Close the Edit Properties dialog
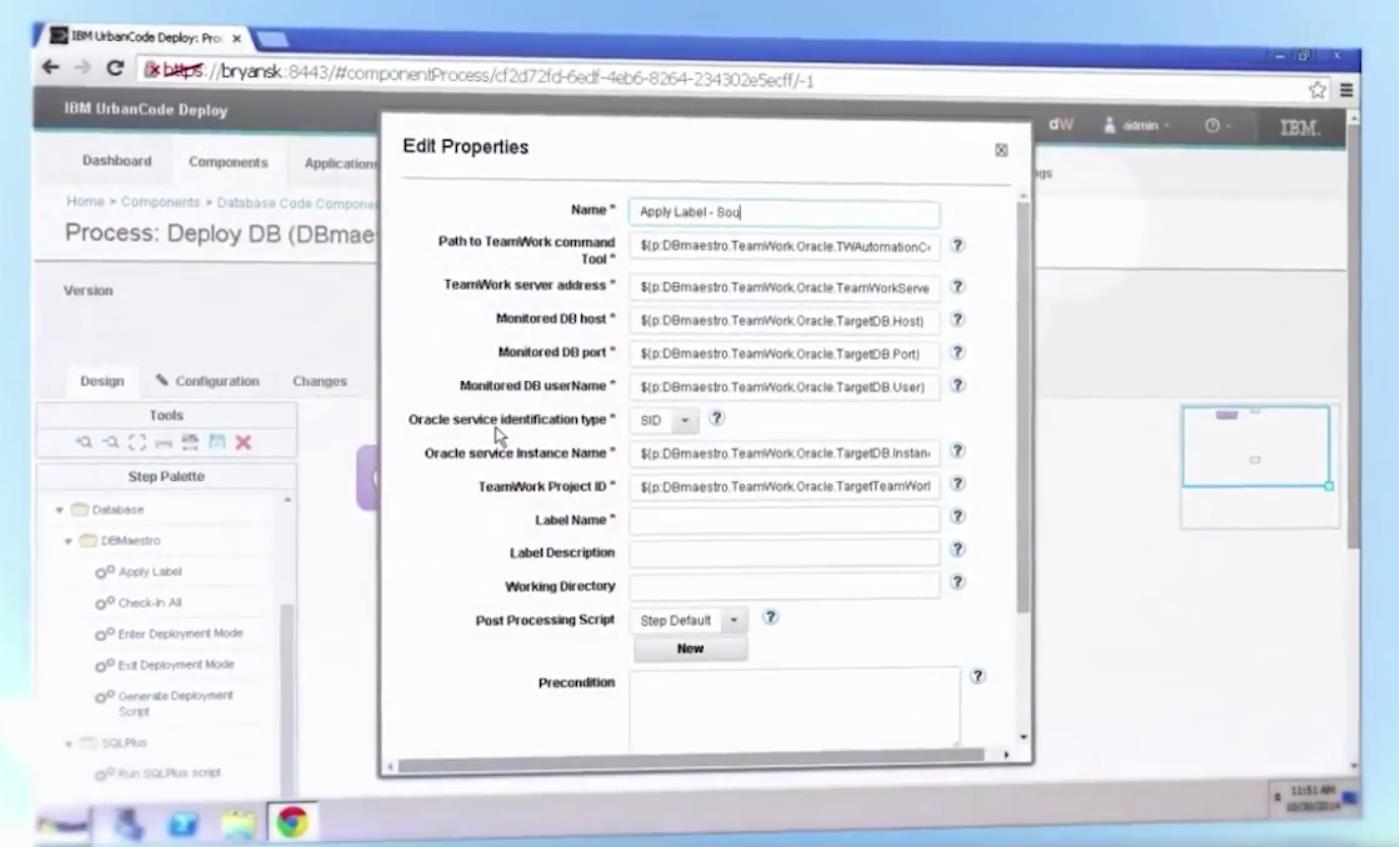Viewport: 1399px width, 847px height. tap(1001, 150)
